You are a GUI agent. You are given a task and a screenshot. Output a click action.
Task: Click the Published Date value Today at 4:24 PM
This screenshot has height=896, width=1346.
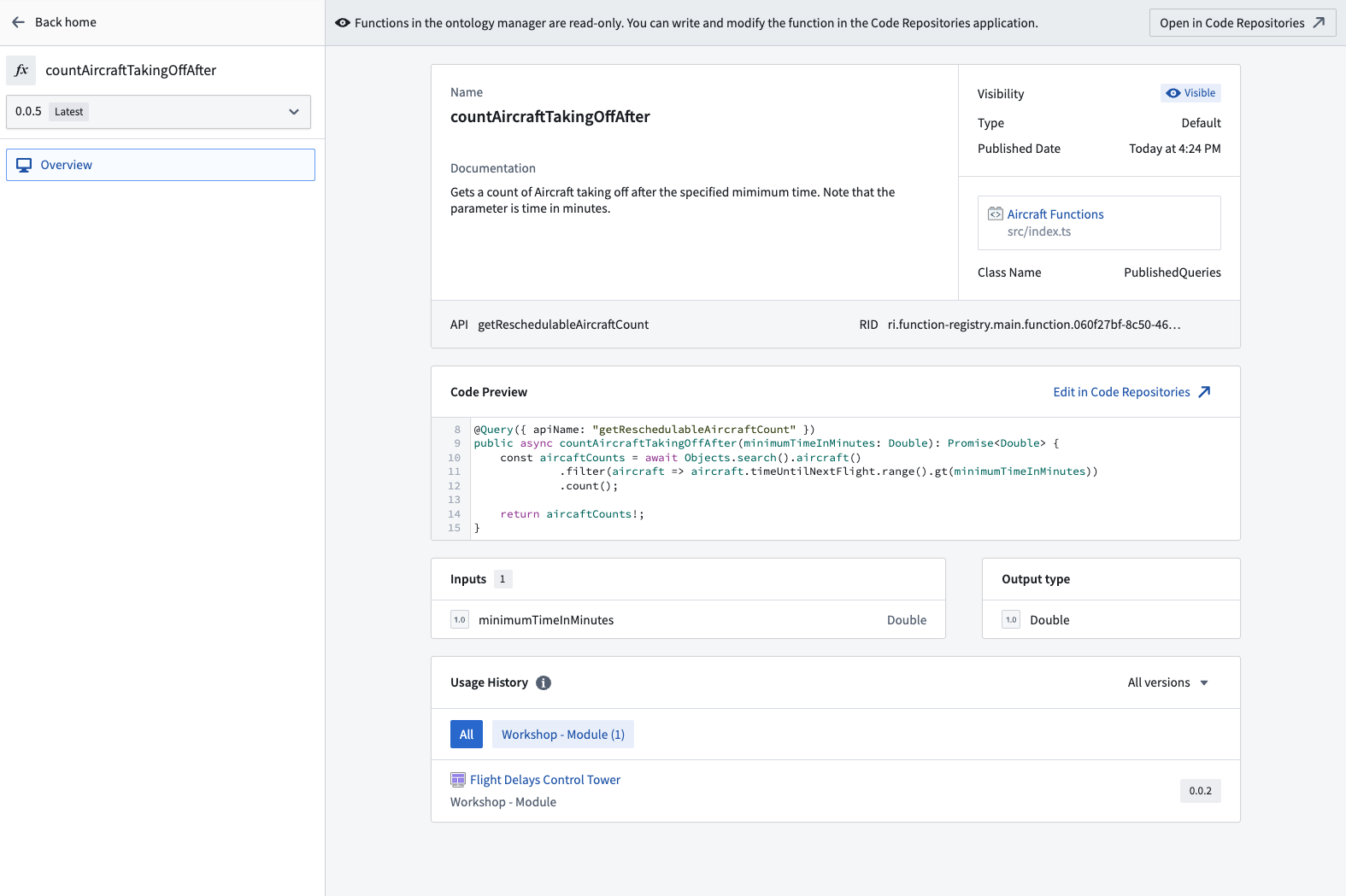click(1175, 149)
